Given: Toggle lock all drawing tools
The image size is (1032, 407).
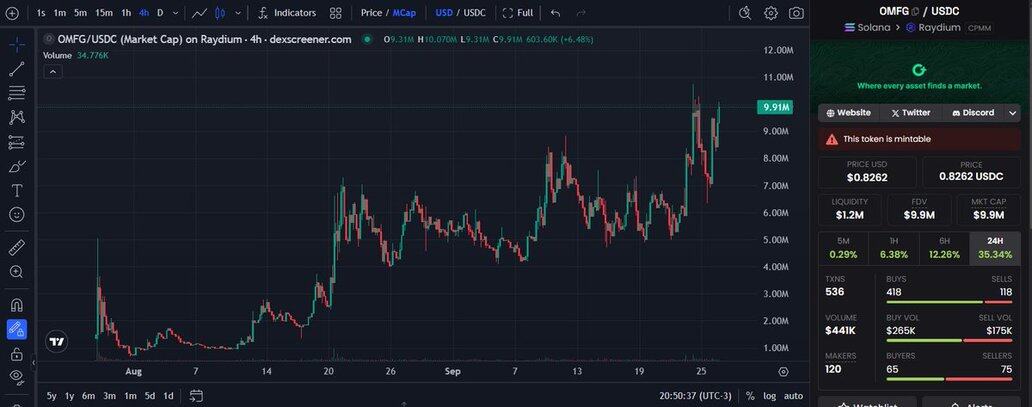Looking at the screenshot, I should click(17, 354).
